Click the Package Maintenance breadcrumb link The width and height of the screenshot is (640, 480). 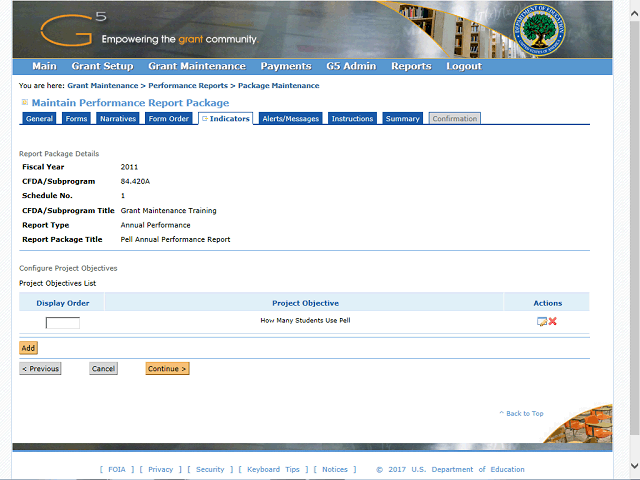pos(278,86)
